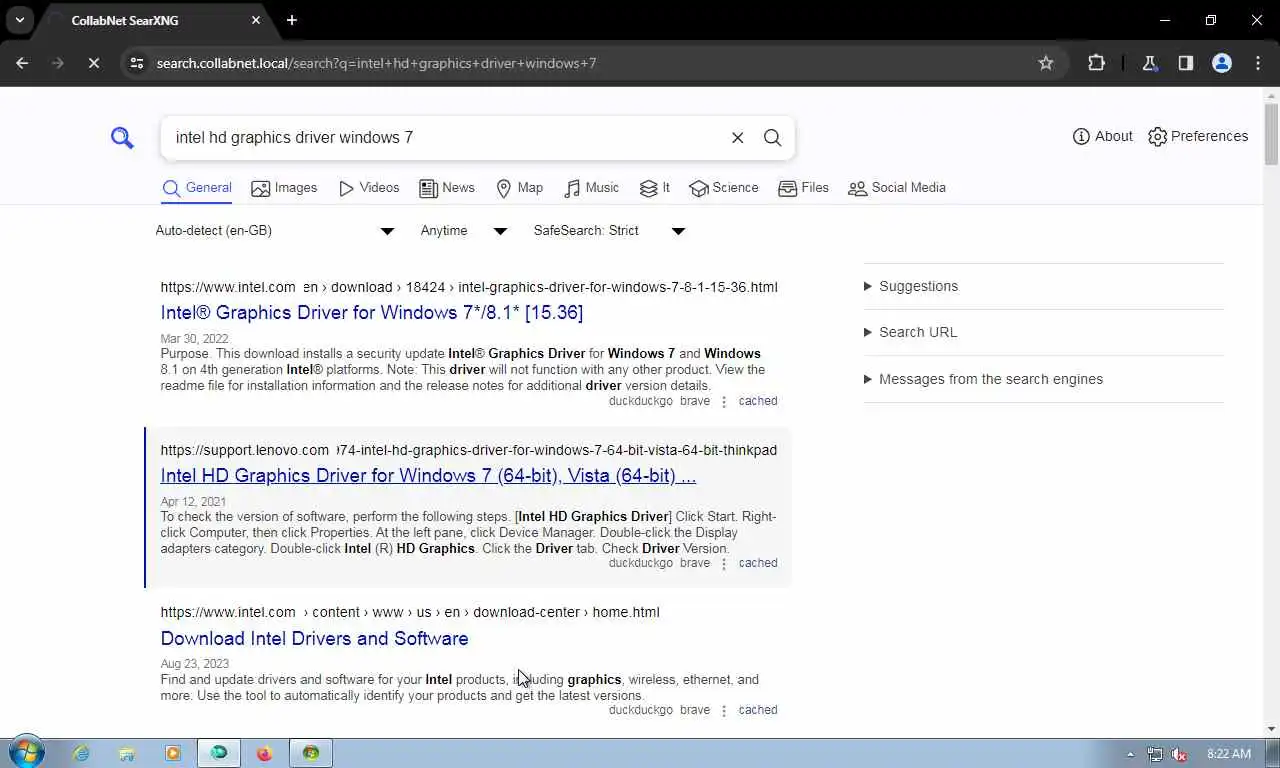Click the 8:22 AM taskbar clock

click(x=1229, y=754)
